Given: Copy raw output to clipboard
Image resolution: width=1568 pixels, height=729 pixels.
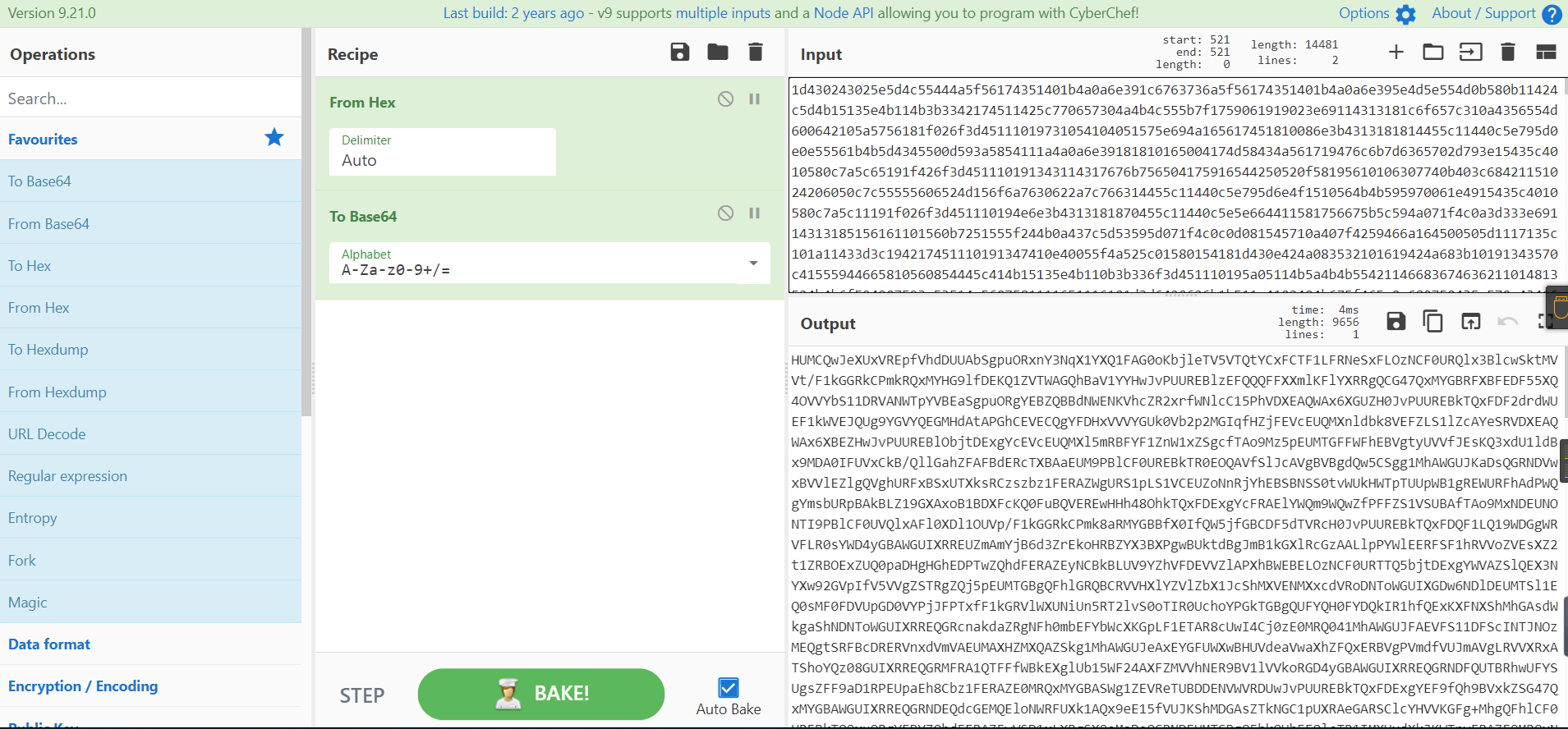Looking at the screenshot, I should point(1432,321).
